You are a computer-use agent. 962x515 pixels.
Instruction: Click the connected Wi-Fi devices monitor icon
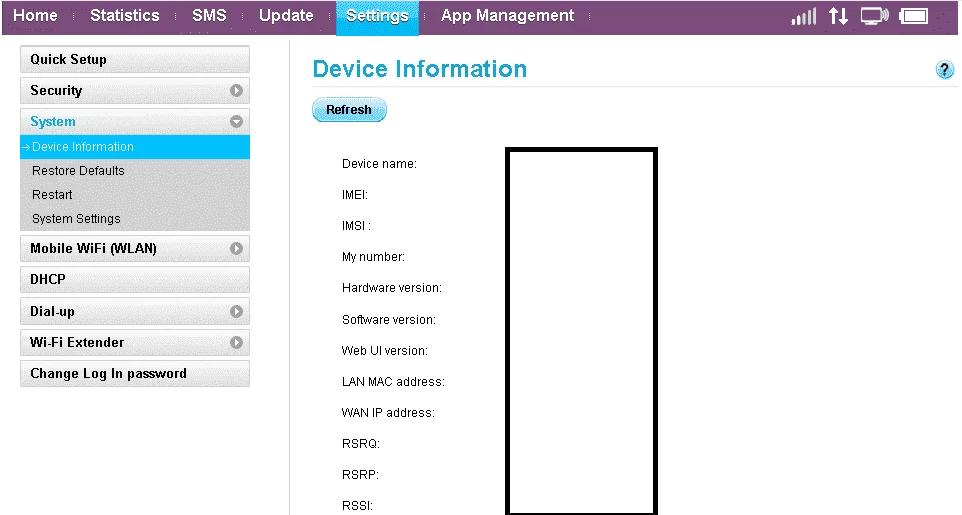[x=874, y=17]
